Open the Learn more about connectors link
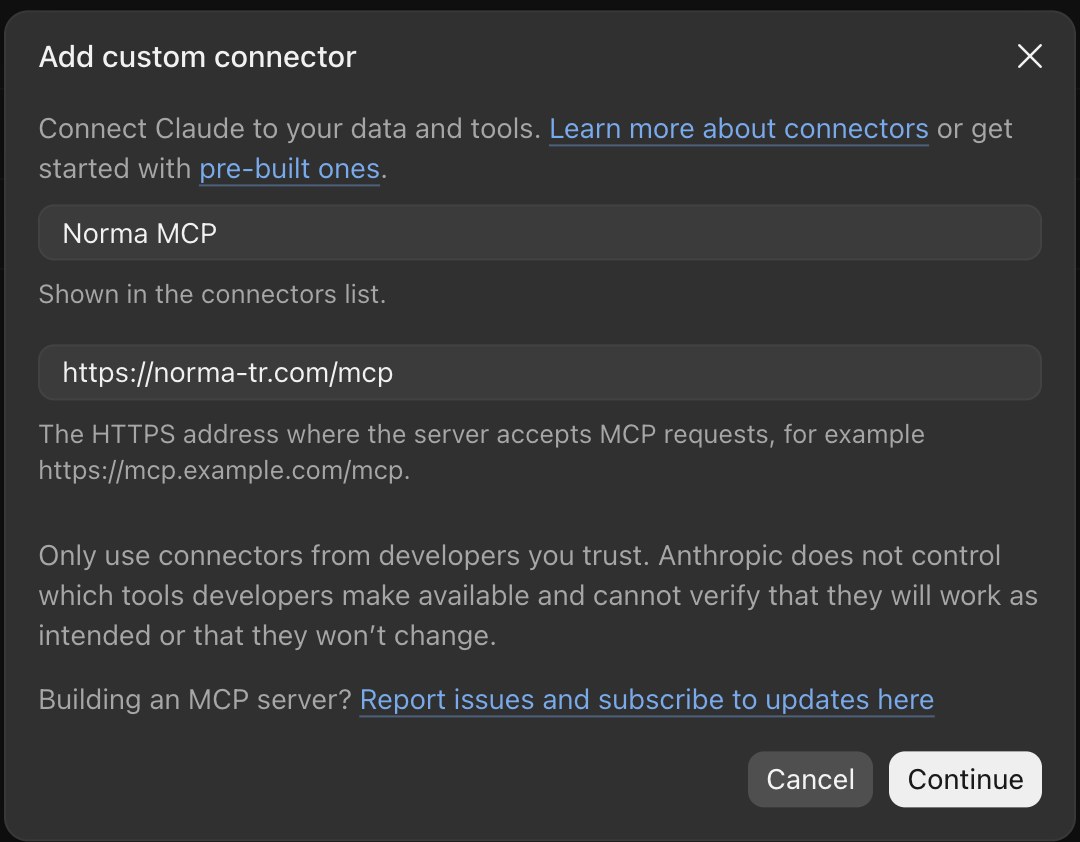The image size is (1080, 842). pos(738,129)
